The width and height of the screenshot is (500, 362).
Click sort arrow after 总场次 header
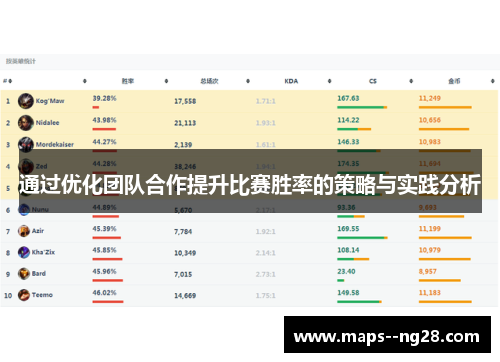click(248, 81)
